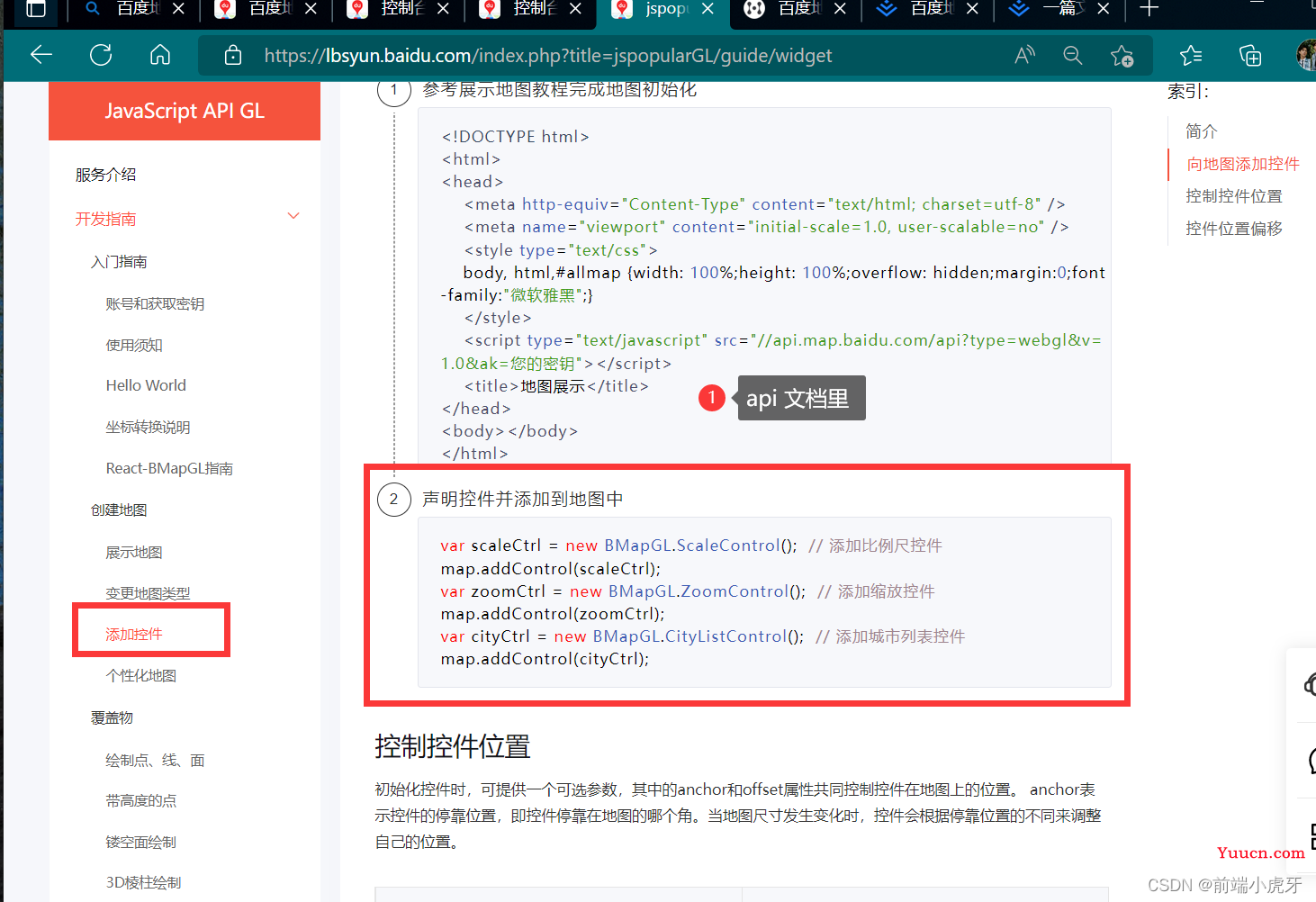Jump to 简介 in the index

pos(1201,131)
